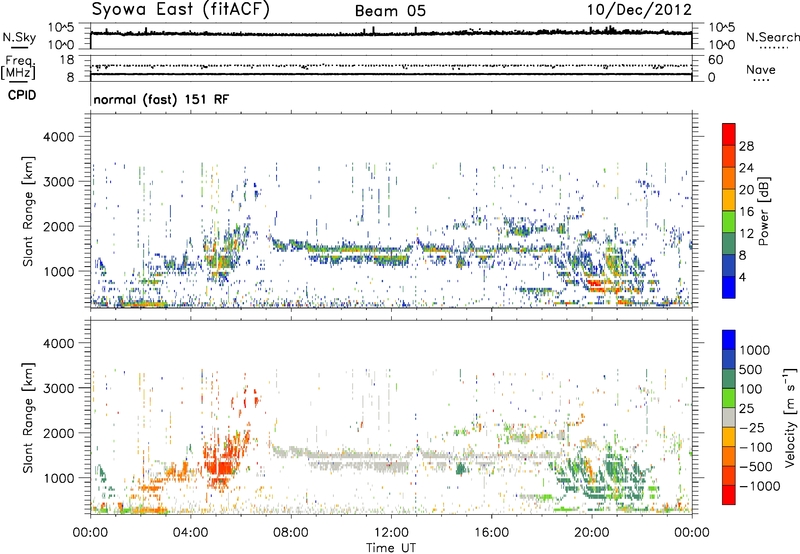The height and width of the screenshot is (554, 800).
Task: Click the '60' tick on the Nave axis
Action: coord(715,60)
